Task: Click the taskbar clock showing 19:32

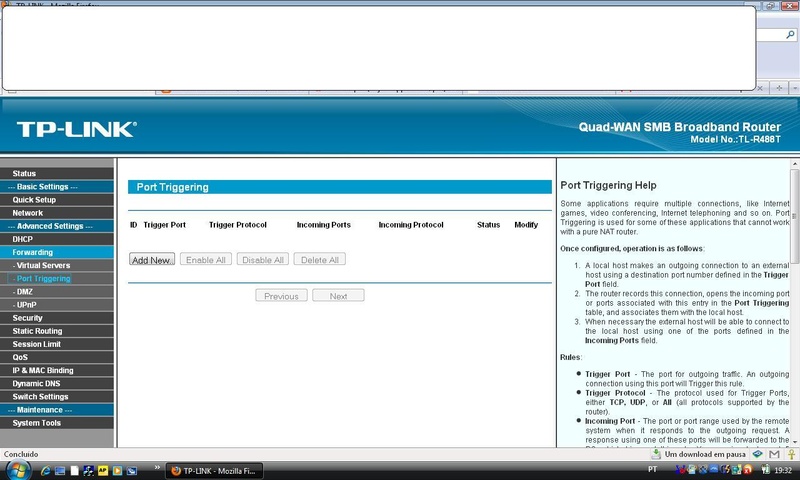Action: click(x=783, y=470)
